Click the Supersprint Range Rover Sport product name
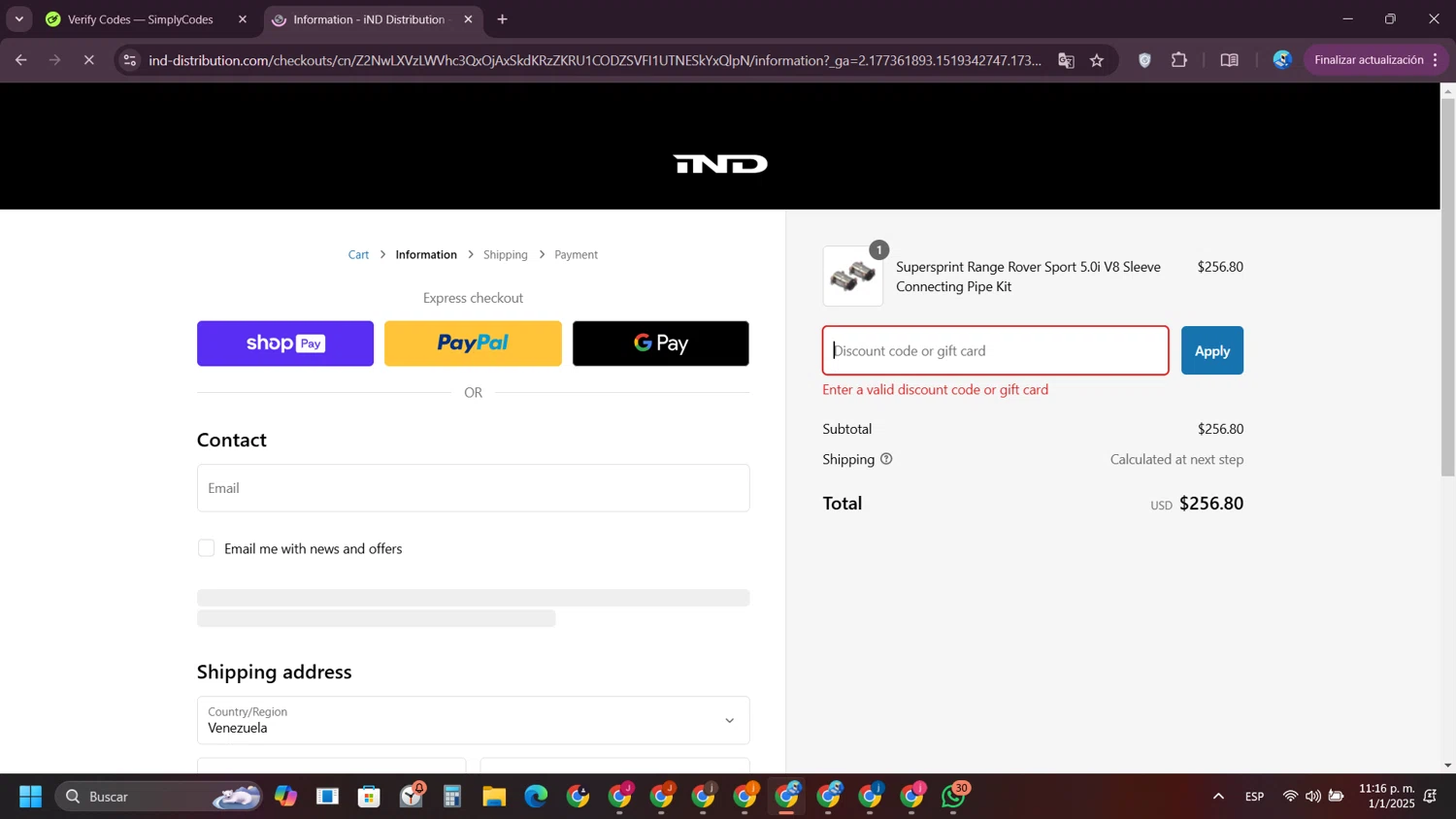Image resolution: width=1456 pixels, height=819 pixels. coord(1028,277)
